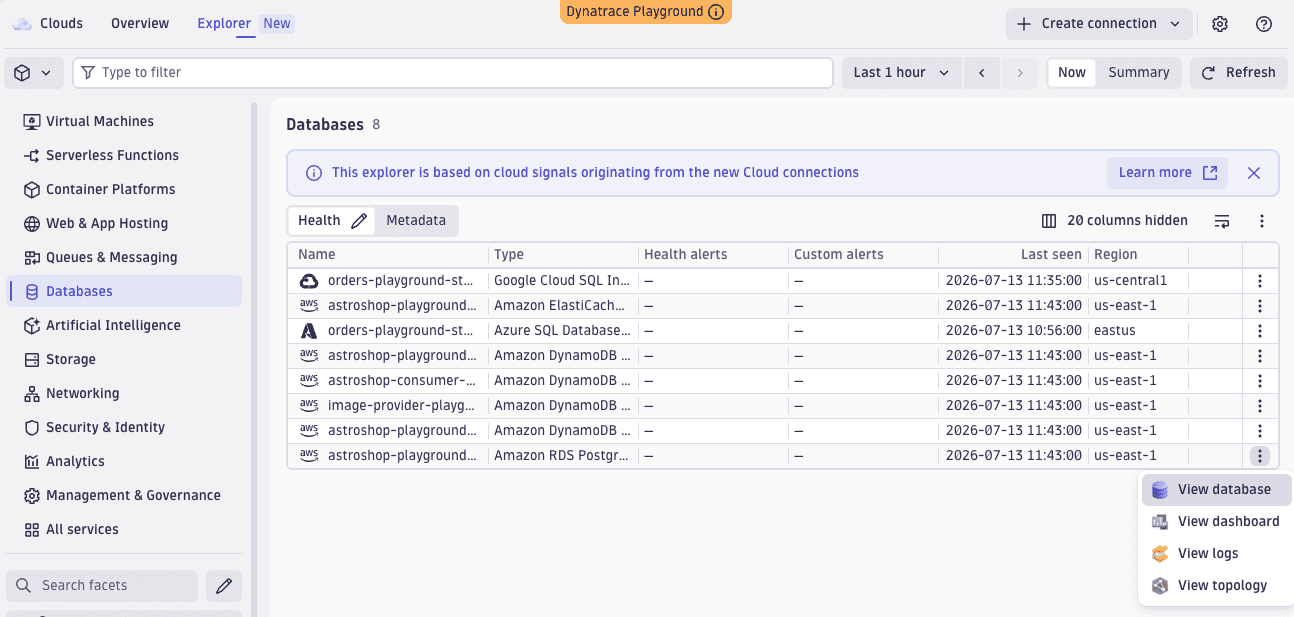Screen dimensions: 1294x617
Task: Open the settings gear icon
Action: pyautogui.click(x=1220, y=24)
